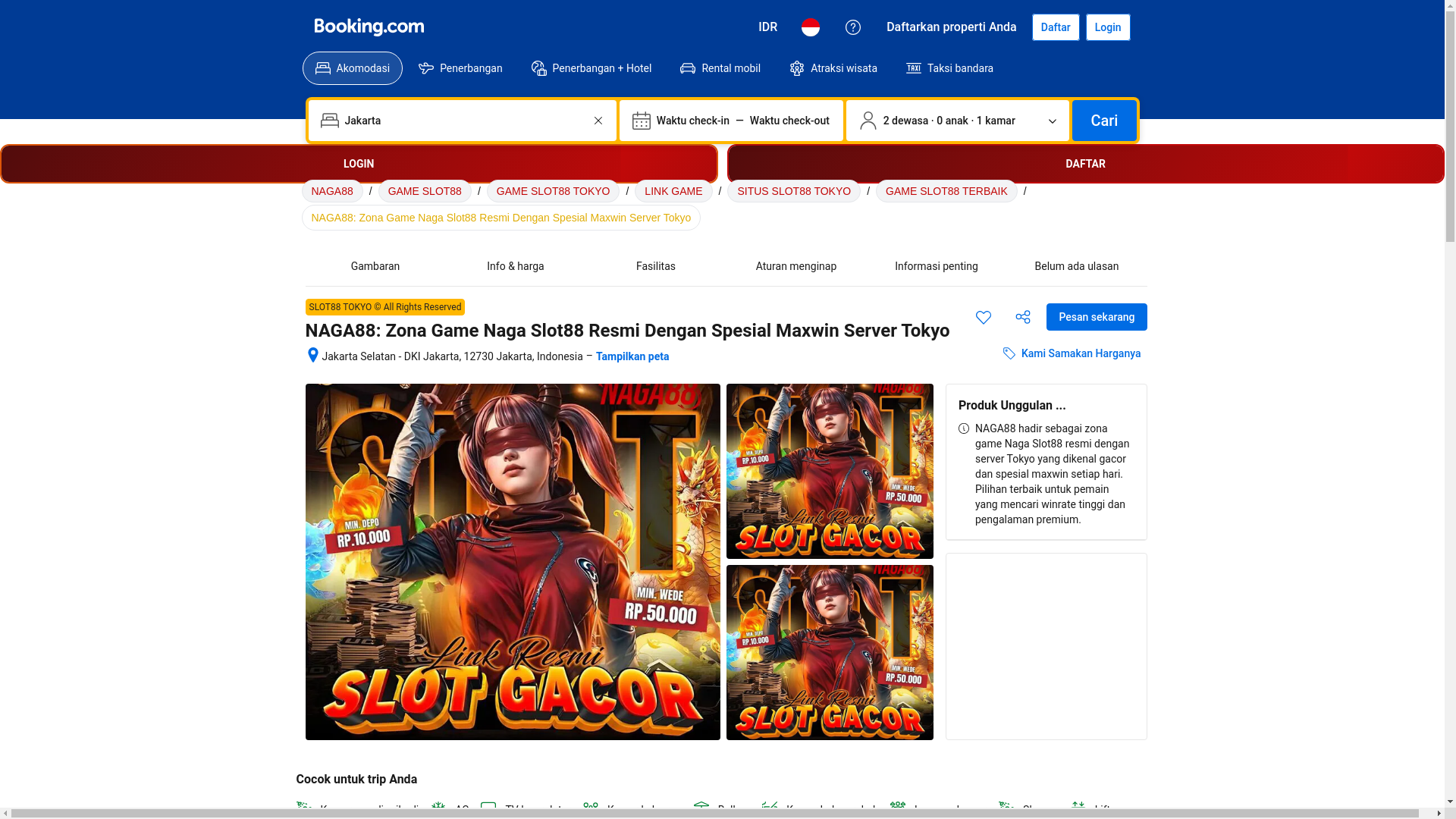Open the GAME SLOT88 TERBAIK breadcrumb link
The image size is (1456, 819).
coord(946,191)
